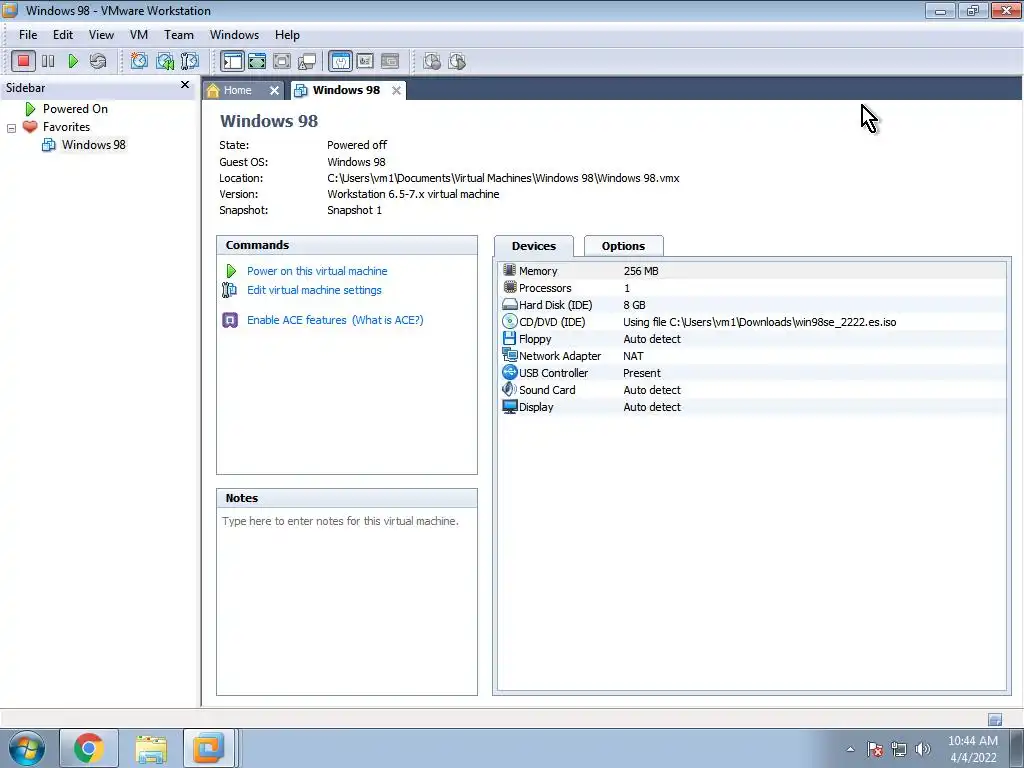Click the settings wrench icon in Commands
Viewport: 1024px width, 768px height.
tap(229, 290)
